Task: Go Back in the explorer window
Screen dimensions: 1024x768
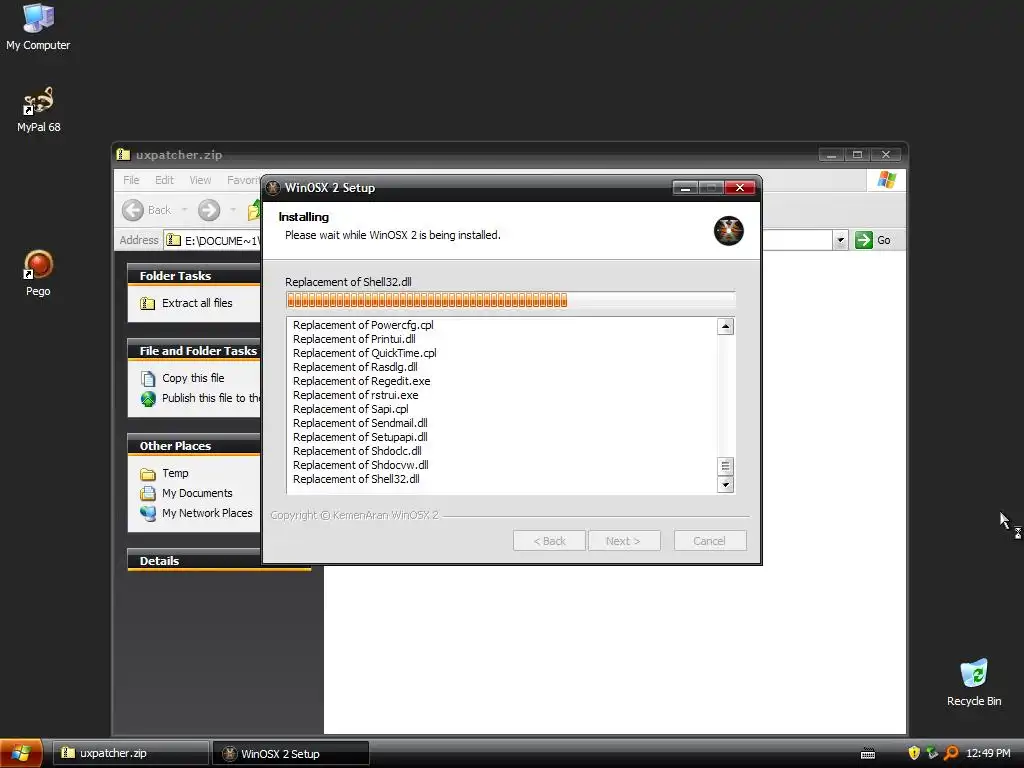Action: tap(147, 210)
